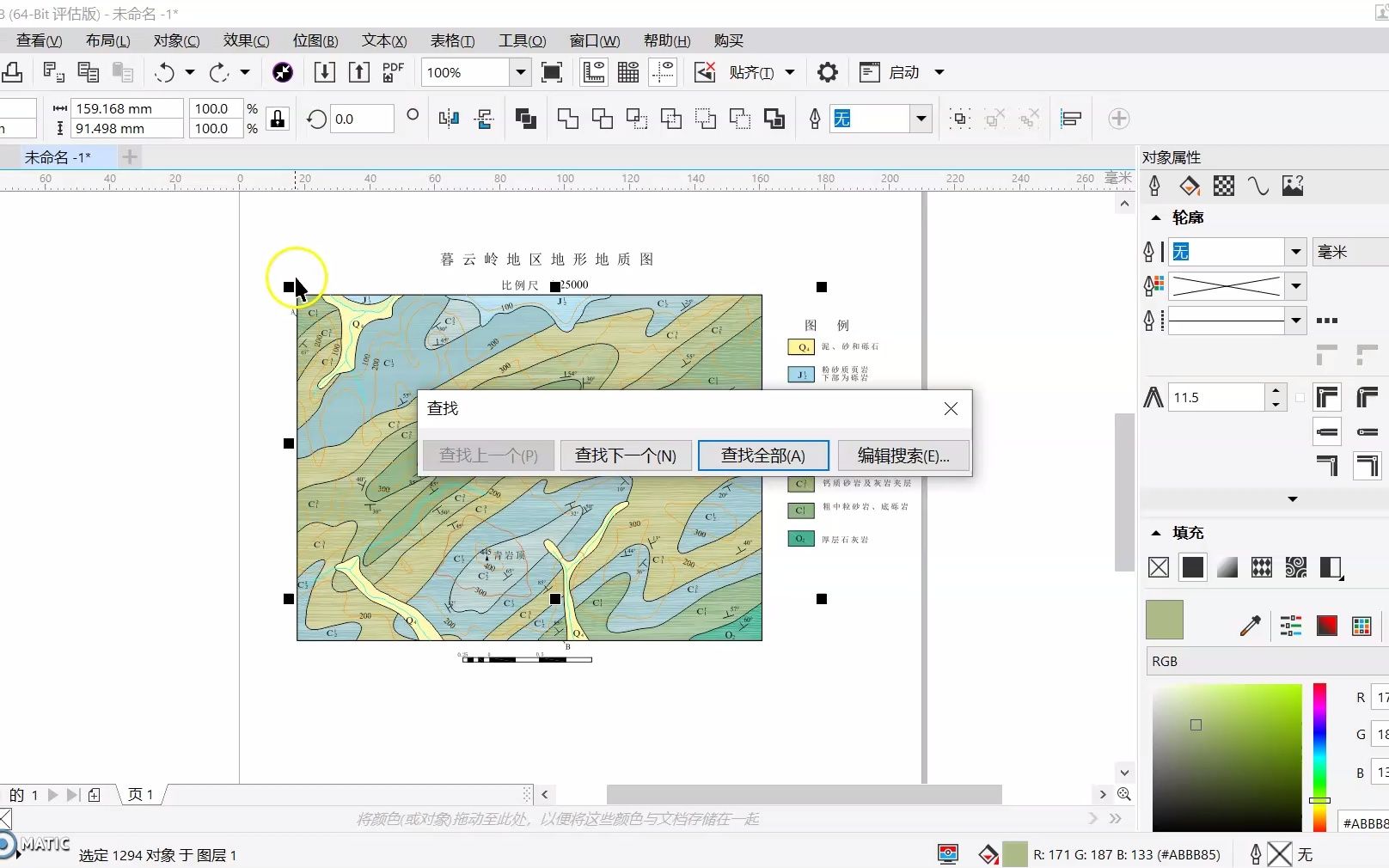
Task: Toggle show grid button
Action: click(628, 72)
